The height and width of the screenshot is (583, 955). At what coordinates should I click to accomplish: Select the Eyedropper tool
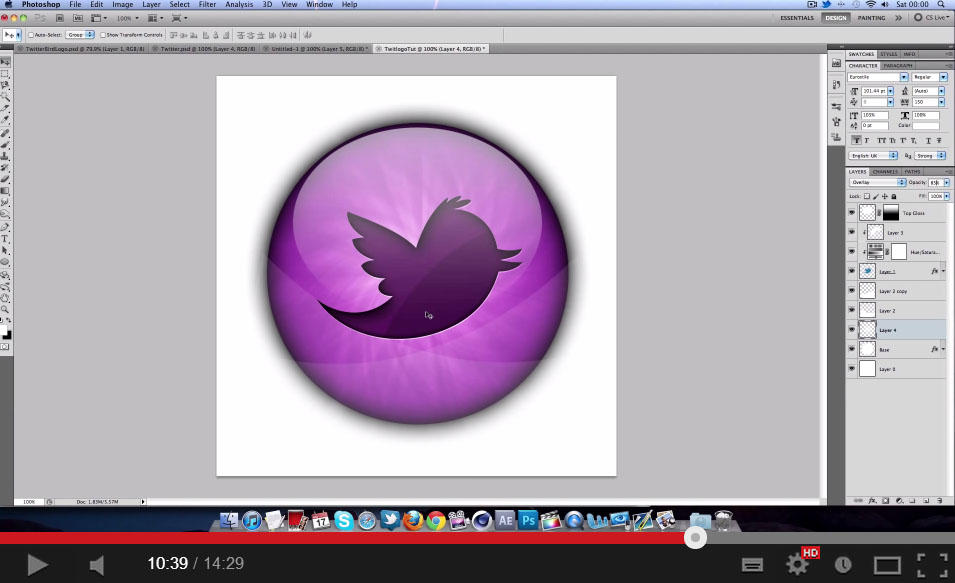click(x=5, y=121)
